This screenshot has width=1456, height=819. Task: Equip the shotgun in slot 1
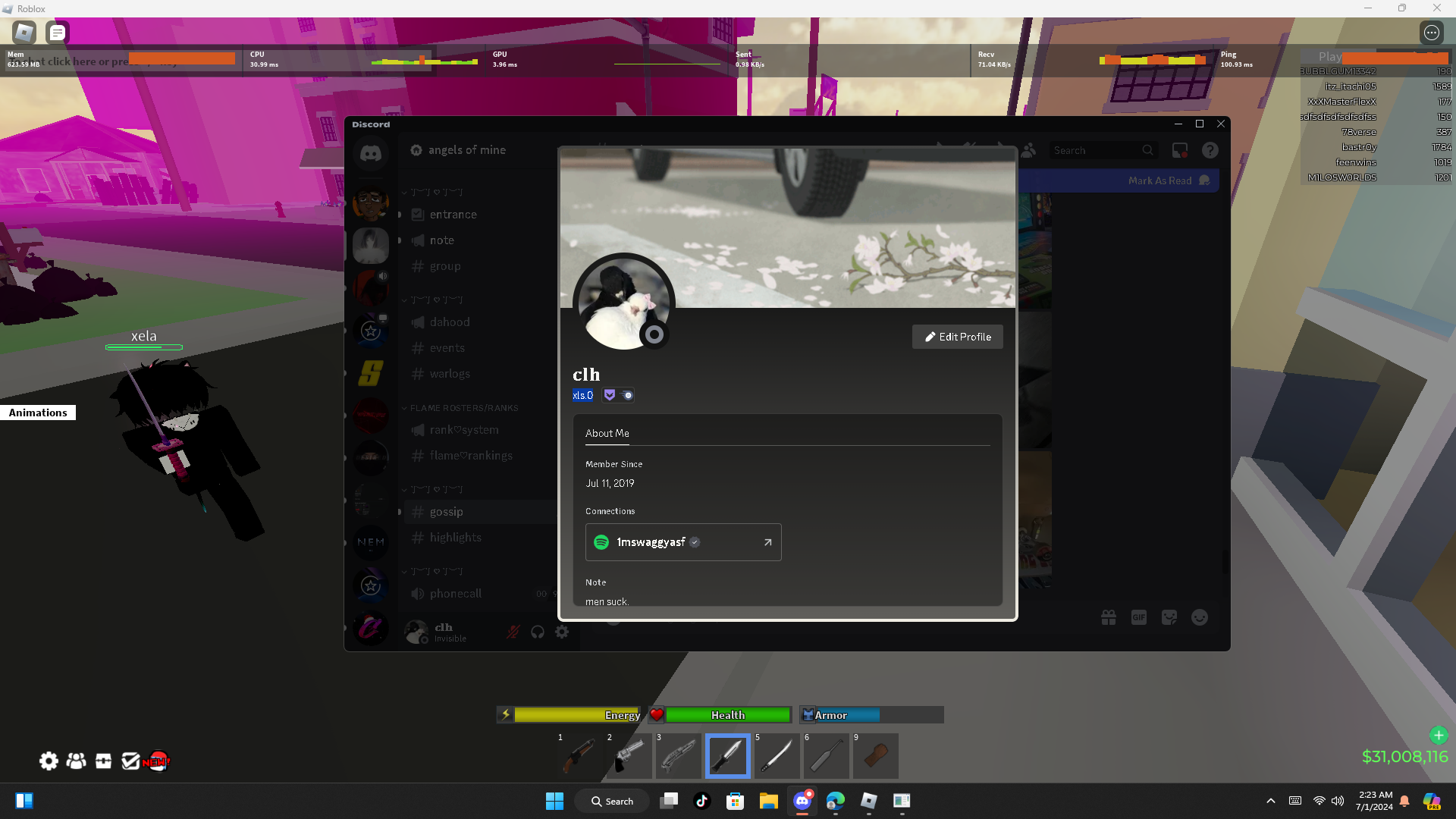point(580,755)
